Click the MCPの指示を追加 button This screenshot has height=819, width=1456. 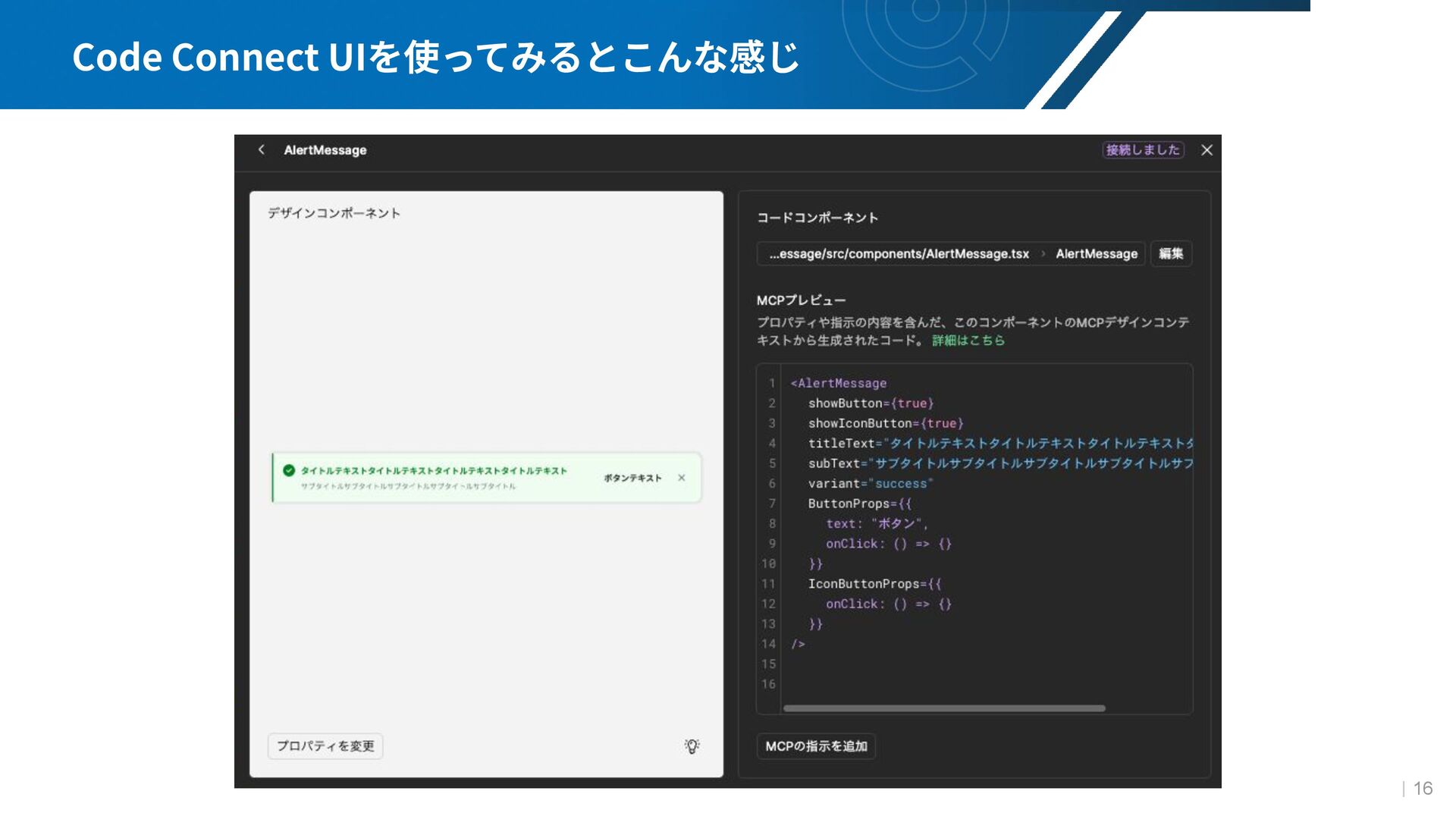coord(816,746)
